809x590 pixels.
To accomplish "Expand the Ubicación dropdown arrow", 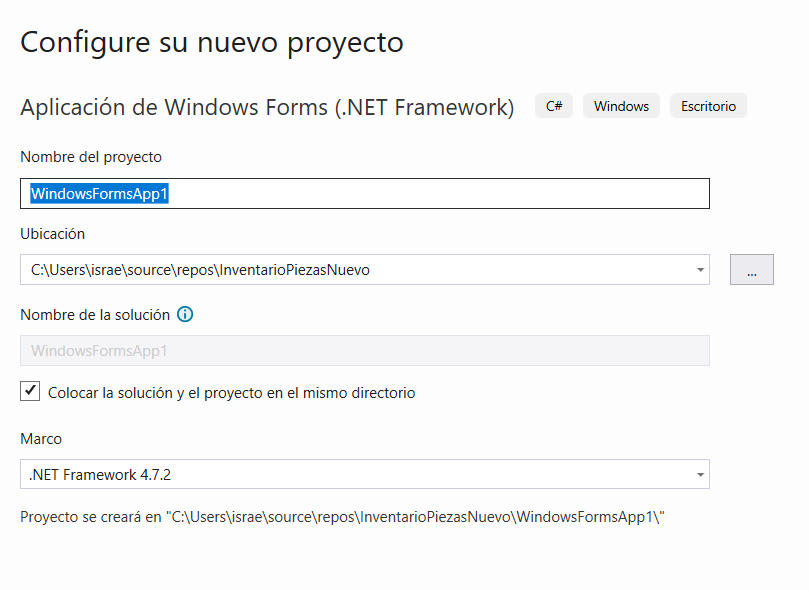I will click(700, 270).
